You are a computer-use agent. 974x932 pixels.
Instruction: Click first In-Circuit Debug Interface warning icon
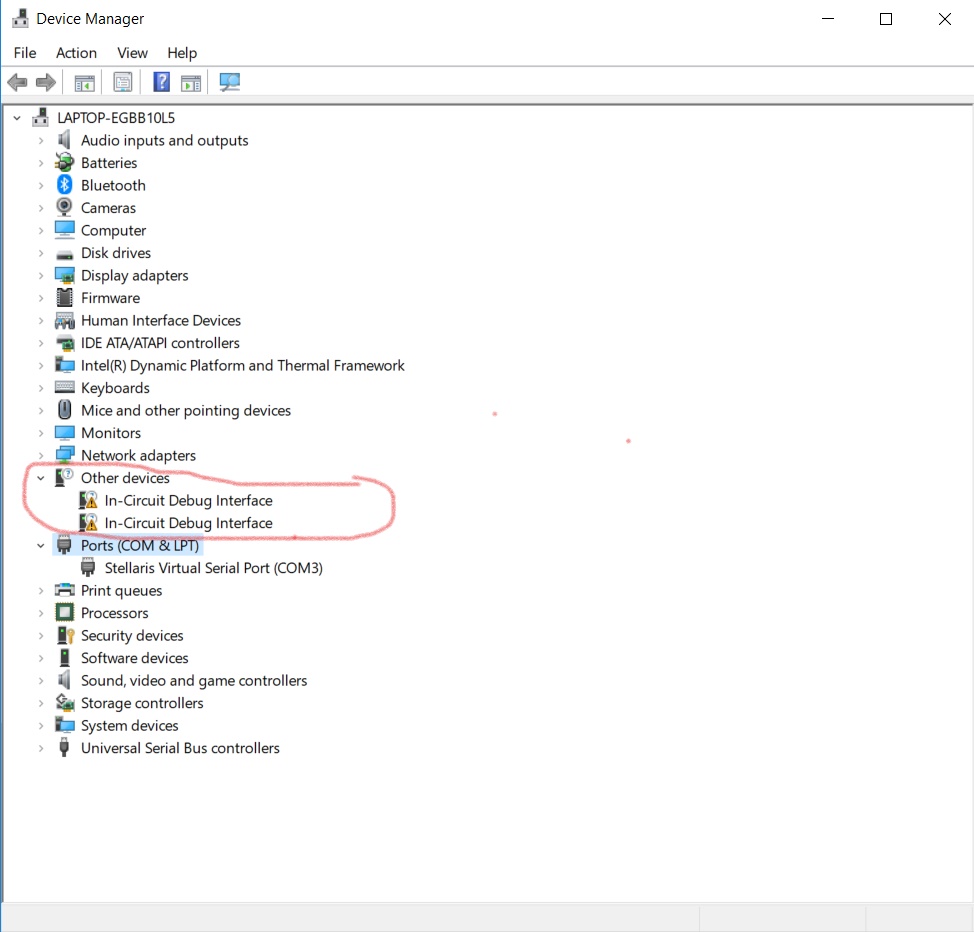click(89, 500)
